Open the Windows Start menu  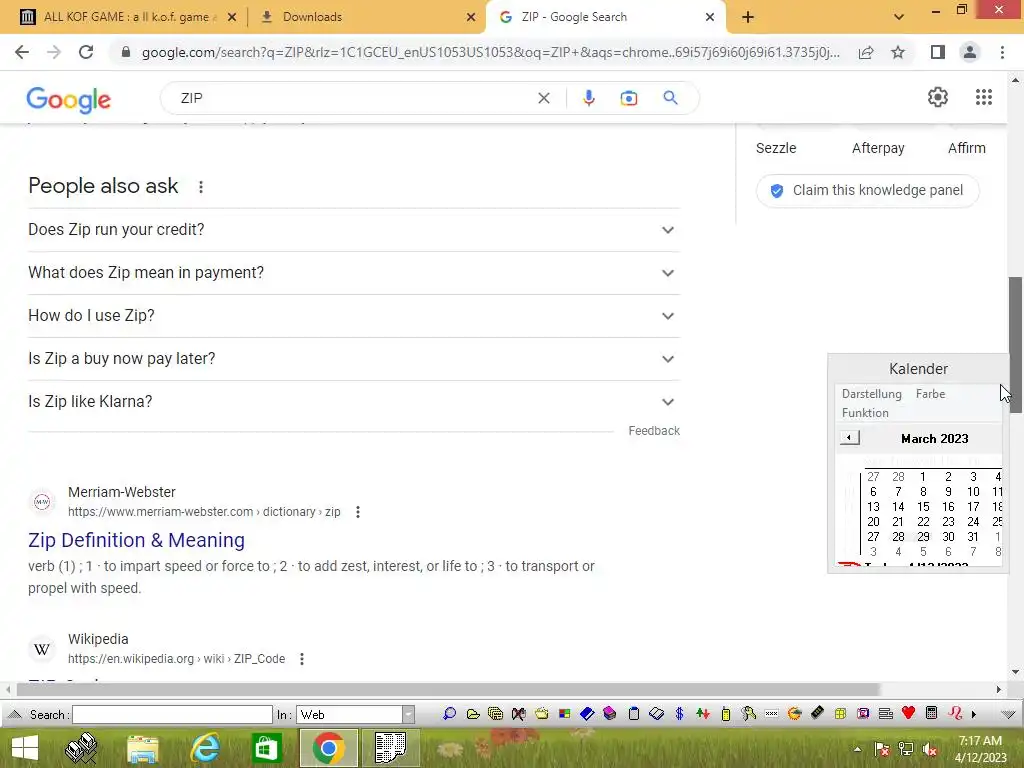point(25,748)
